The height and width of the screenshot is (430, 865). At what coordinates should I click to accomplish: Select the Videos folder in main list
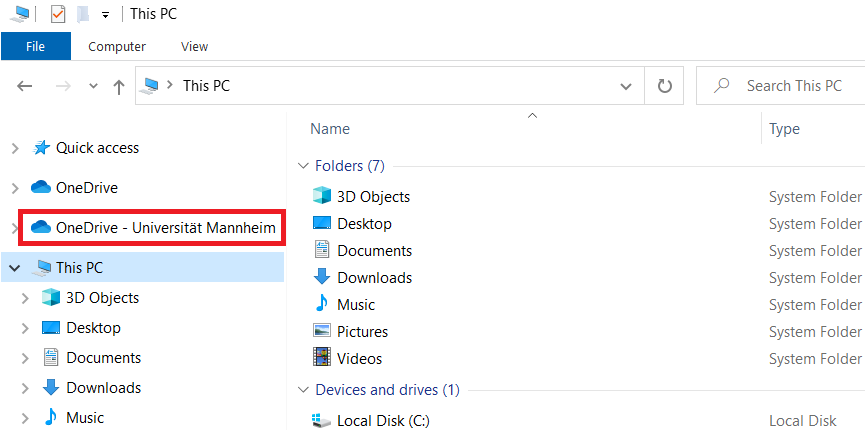point(360,358)
